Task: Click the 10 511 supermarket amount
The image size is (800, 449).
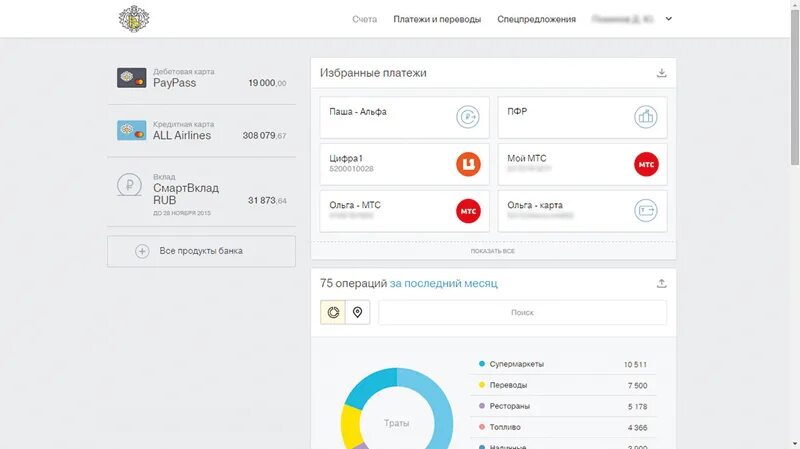Action: pos(635,364)
